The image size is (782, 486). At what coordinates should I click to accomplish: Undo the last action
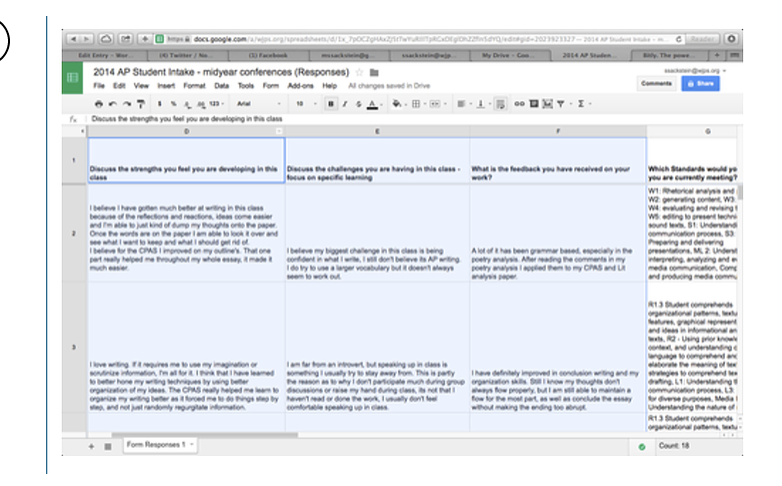113,104
